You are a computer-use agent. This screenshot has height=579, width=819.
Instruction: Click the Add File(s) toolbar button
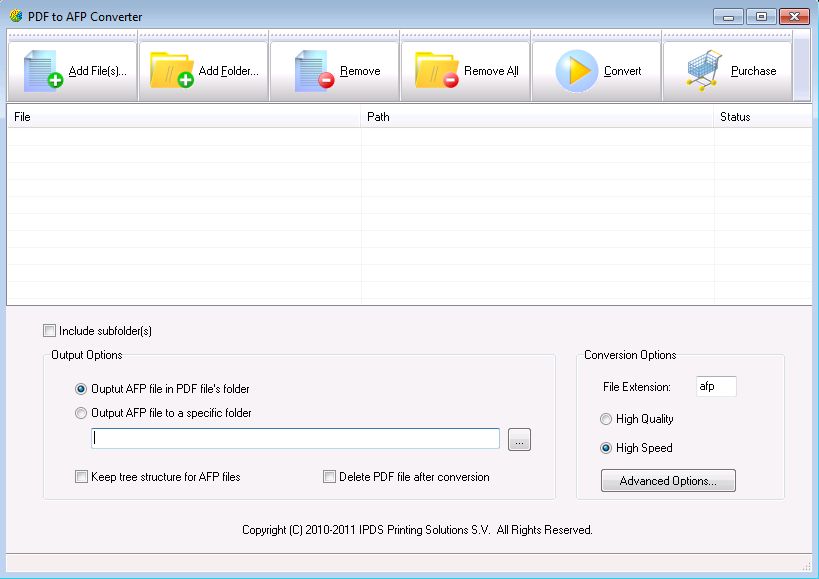(x=73, y=70)
